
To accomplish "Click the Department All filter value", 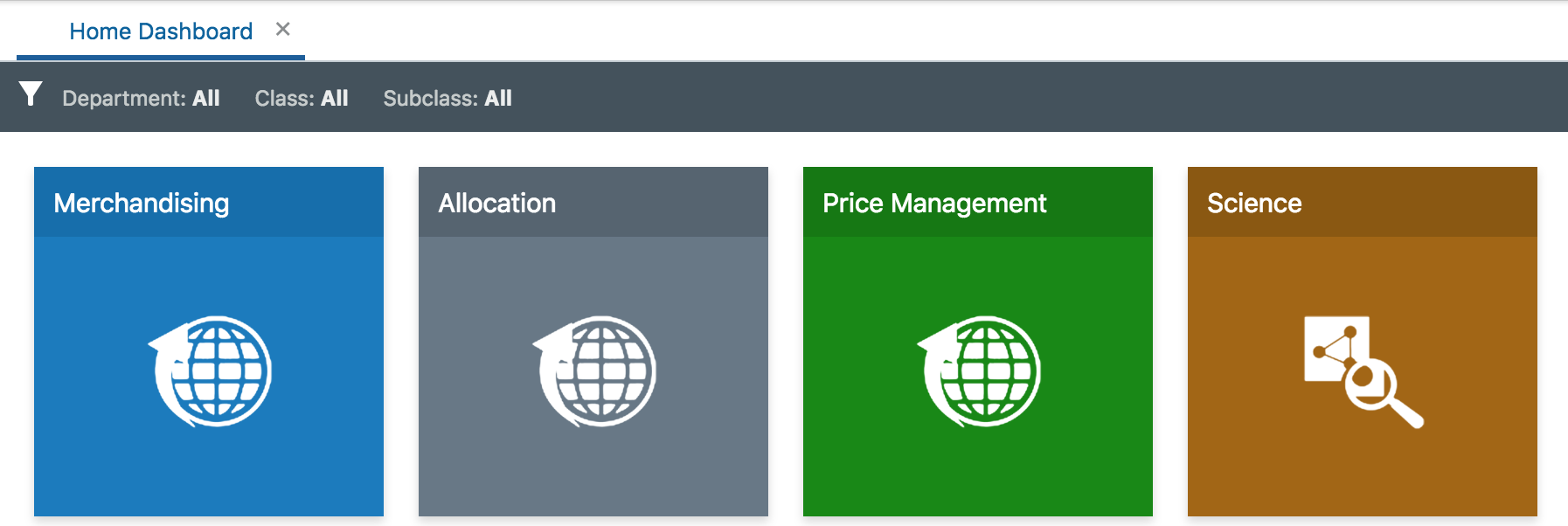I will point(206,98).
